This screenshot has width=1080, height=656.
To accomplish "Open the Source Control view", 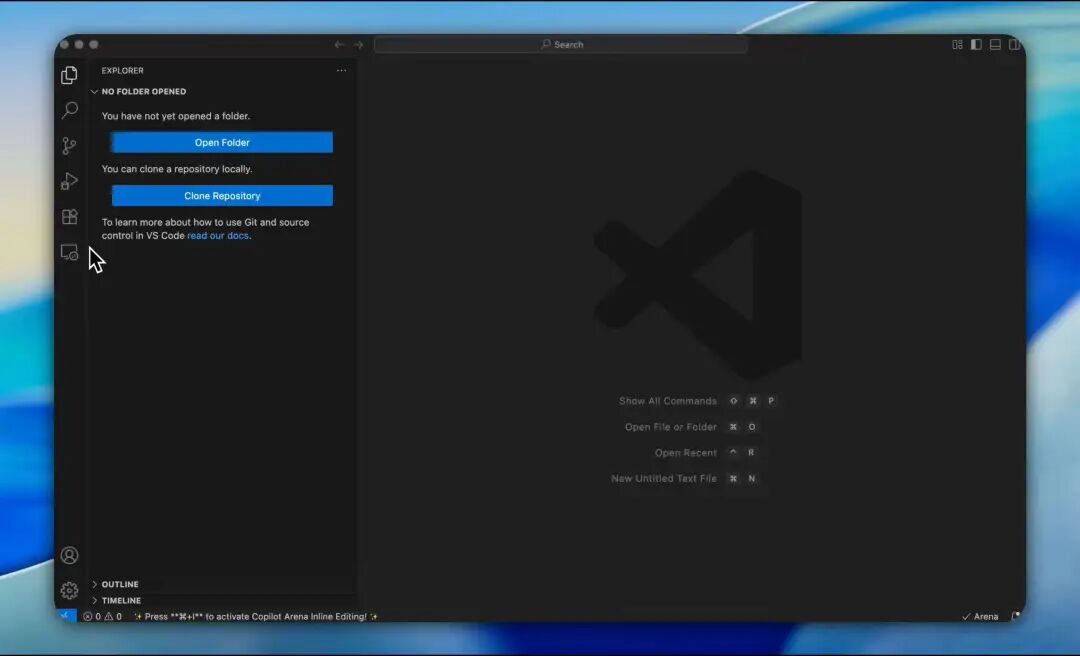I will 69,145.
